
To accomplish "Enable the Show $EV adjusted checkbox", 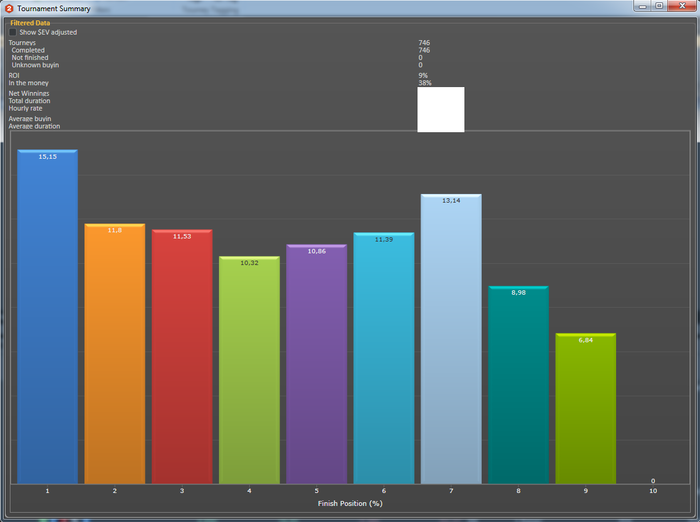I will point(12,32).
